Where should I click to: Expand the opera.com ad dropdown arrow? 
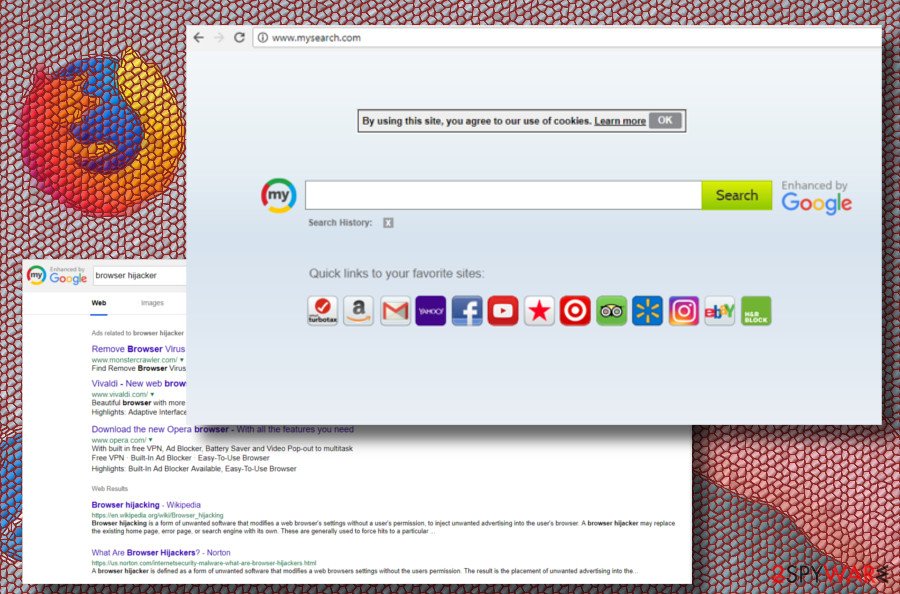tap(150, 440)
